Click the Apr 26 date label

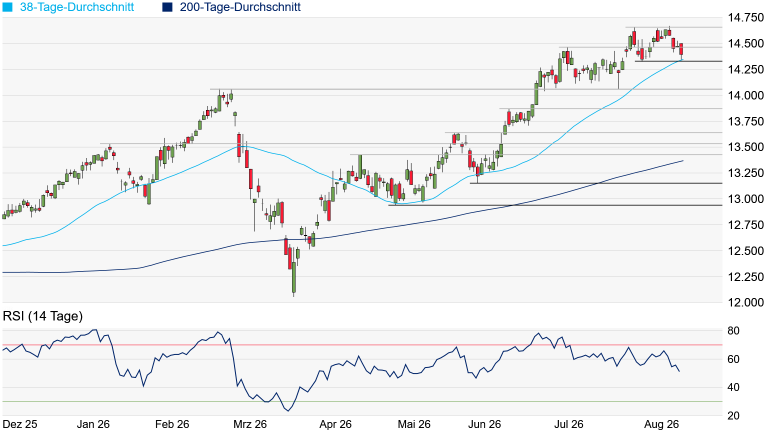pyautogui.click(x=336, y=424)
